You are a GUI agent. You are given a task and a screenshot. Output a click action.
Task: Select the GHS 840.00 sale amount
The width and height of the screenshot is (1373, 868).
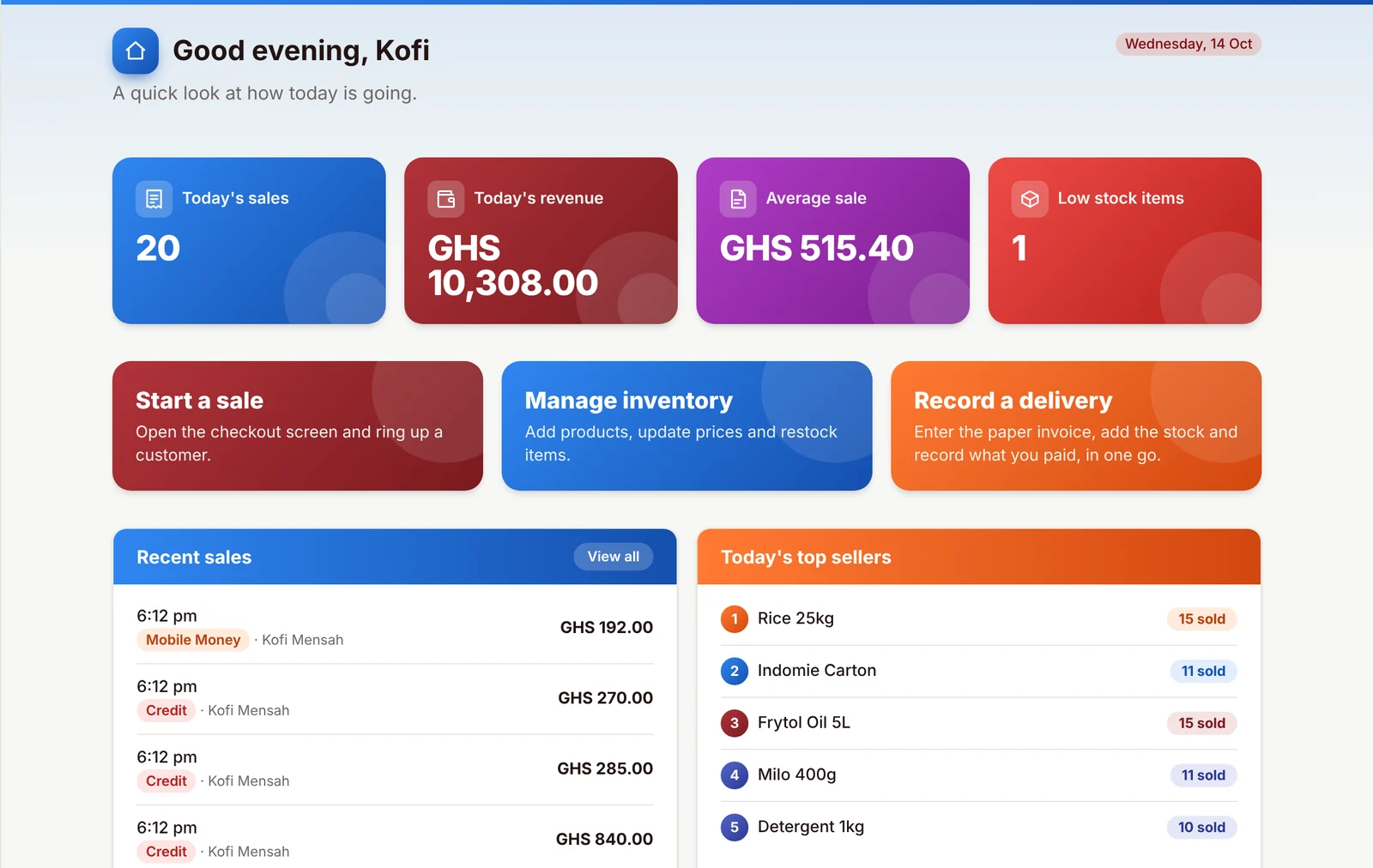[x=604, y=839]
